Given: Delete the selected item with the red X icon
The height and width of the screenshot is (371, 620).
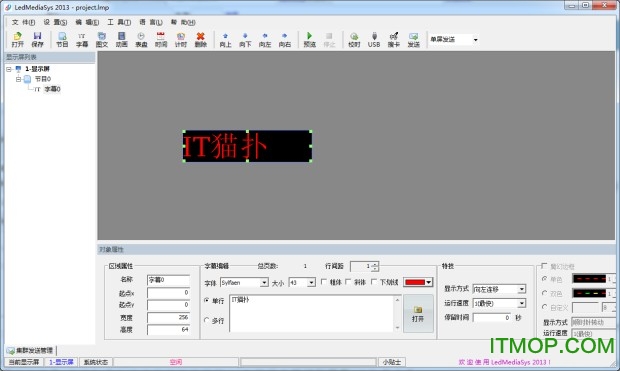Looking at the screenshot, I should [x=200, y=40].
